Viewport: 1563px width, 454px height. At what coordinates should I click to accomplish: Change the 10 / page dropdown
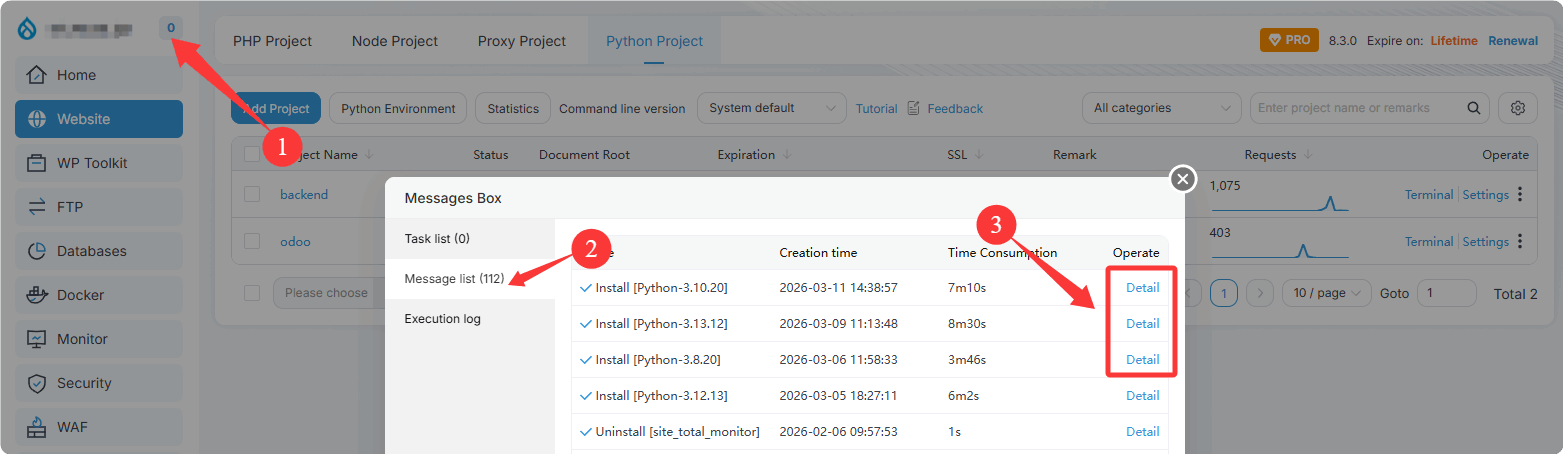(x=1326, y=293)
